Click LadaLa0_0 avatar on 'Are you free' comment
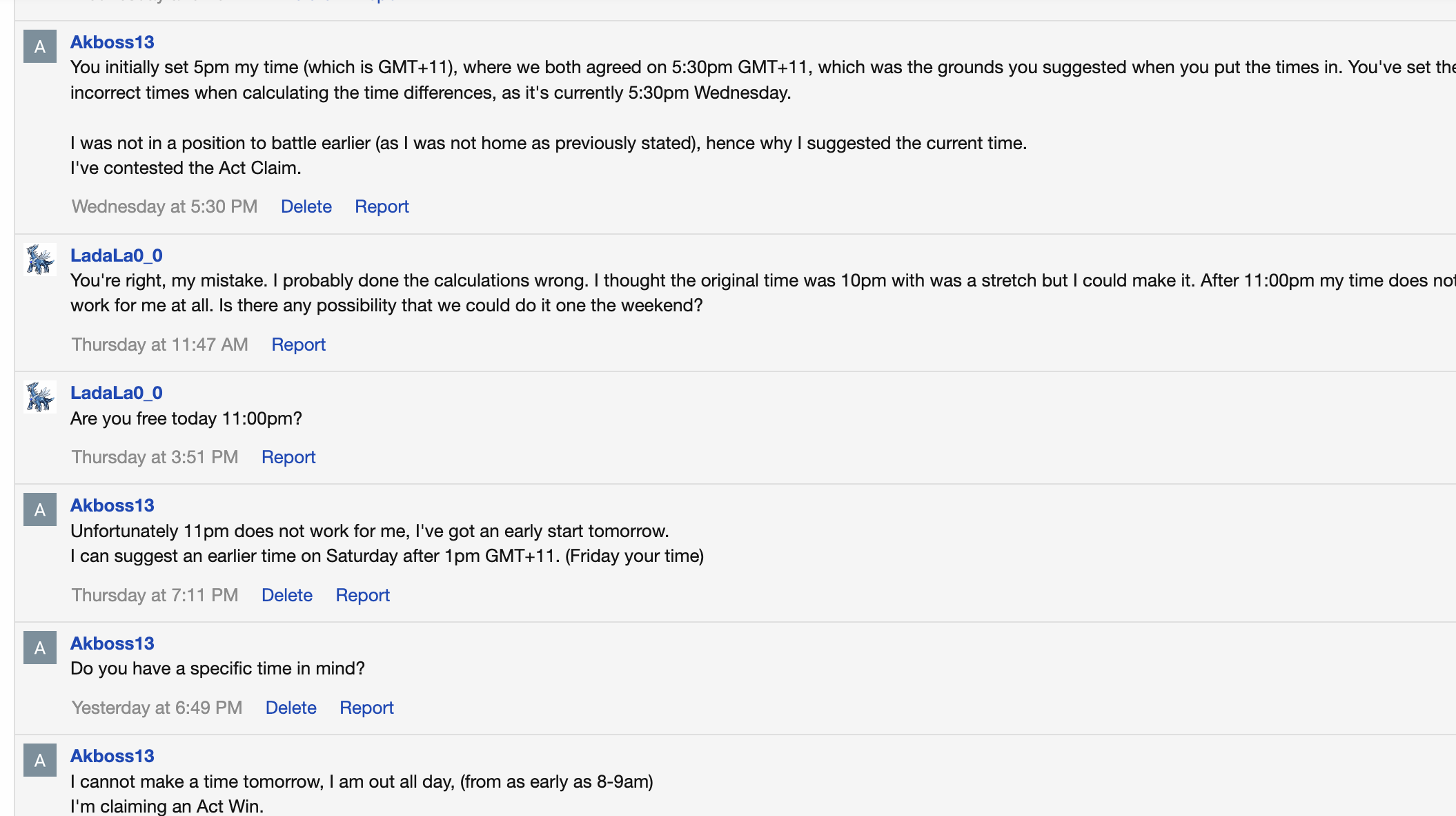The width and height of the screenshot is (1456, 816). 40,397
